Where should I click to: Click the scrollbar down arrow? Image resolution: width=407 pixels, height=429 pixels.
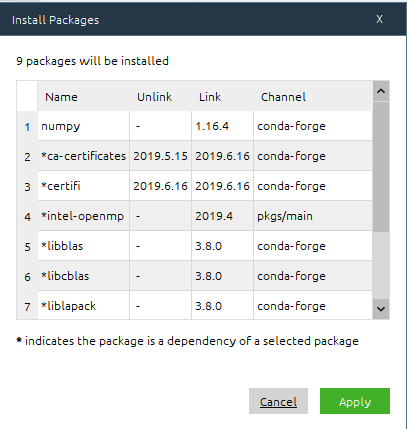(381, 309)
